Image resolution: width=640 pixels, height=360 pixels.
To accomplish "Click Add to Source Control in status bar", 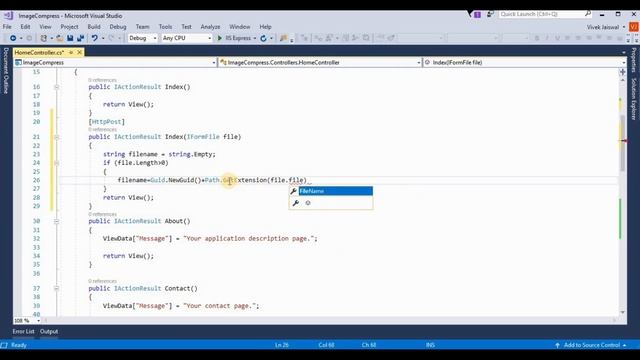I will point(591,345).
